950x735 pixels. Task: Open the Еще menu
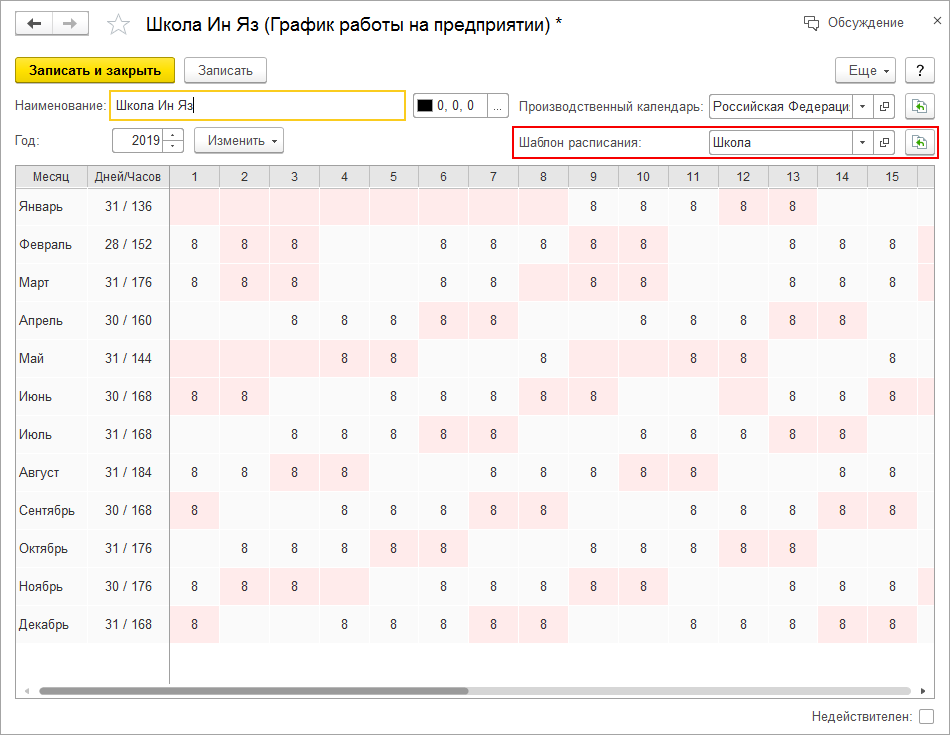[x=865, y=70]
